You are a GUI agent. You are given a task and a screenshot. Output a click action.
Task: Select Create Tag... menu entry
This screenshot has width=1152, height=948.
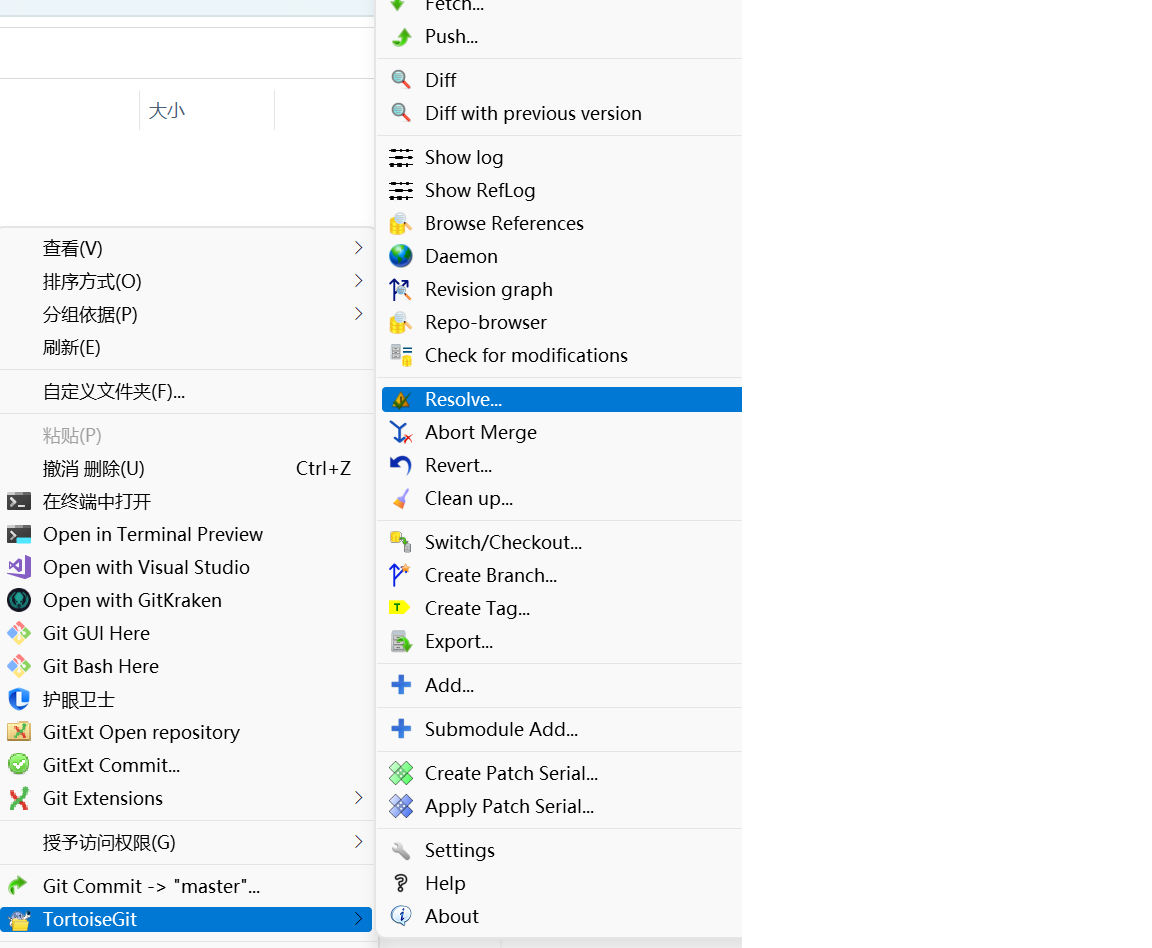click(562, 608)
